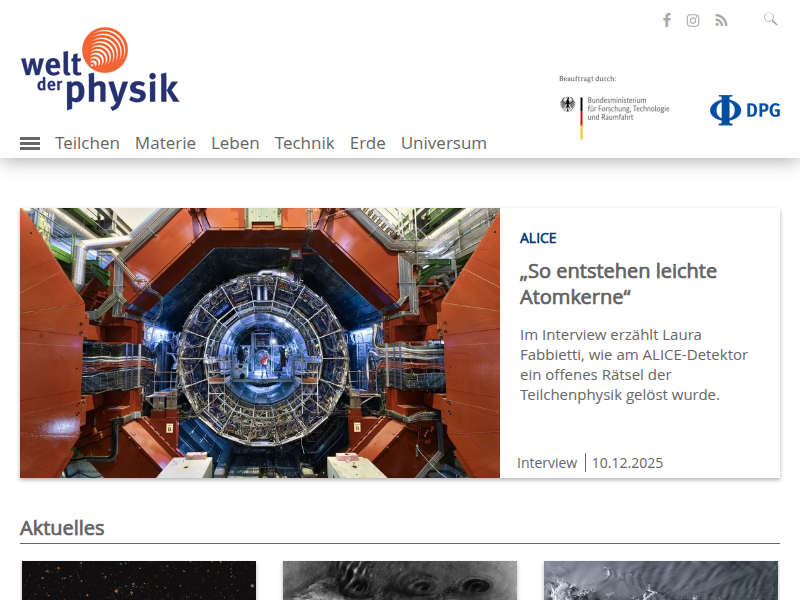This screenshot has width=800, height=600.
Task: Open the middle Aktuelles article thumbnail
Action: point(399,580)
